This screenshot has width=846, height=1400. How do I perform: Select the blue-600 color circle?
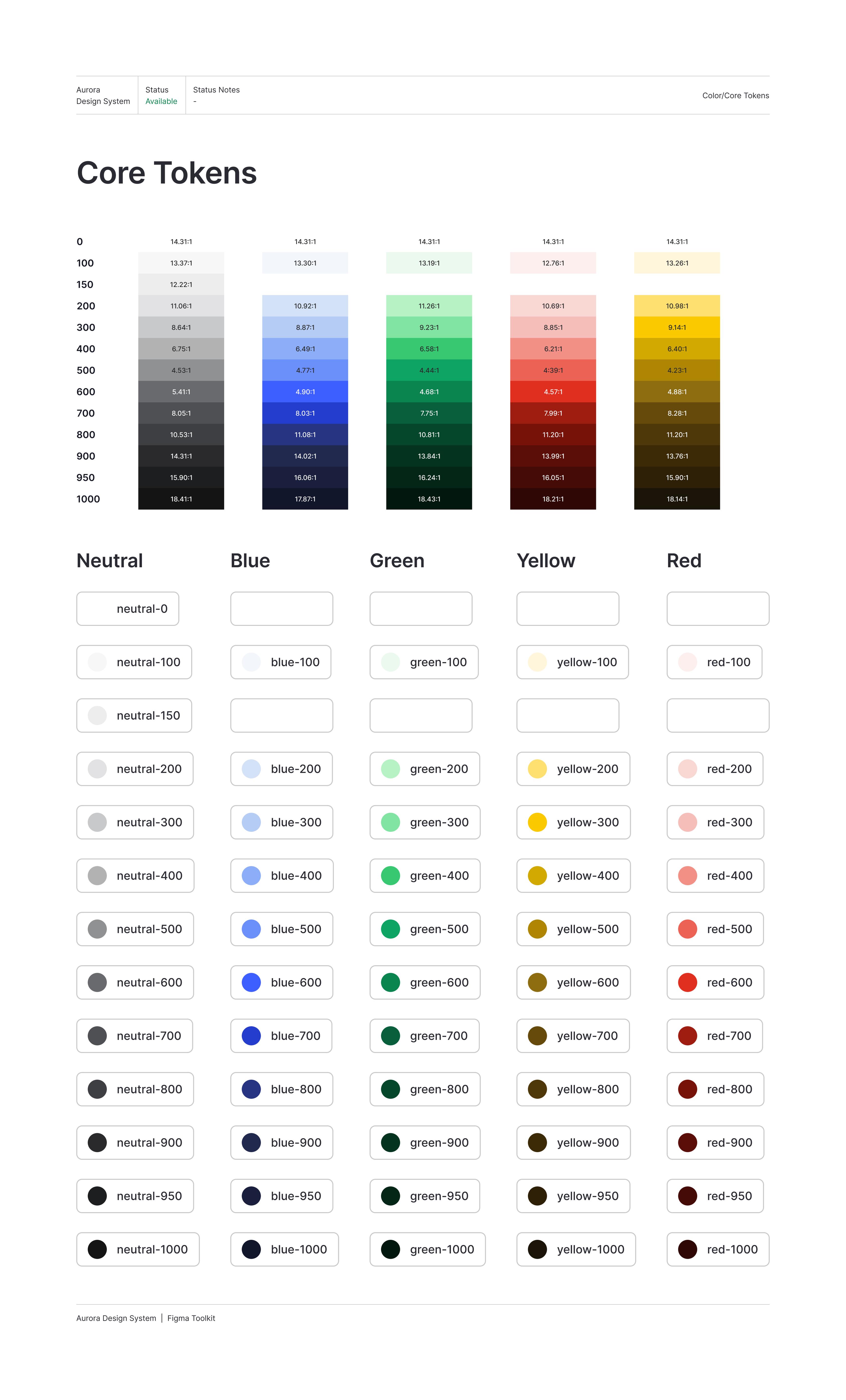[251, 982]
